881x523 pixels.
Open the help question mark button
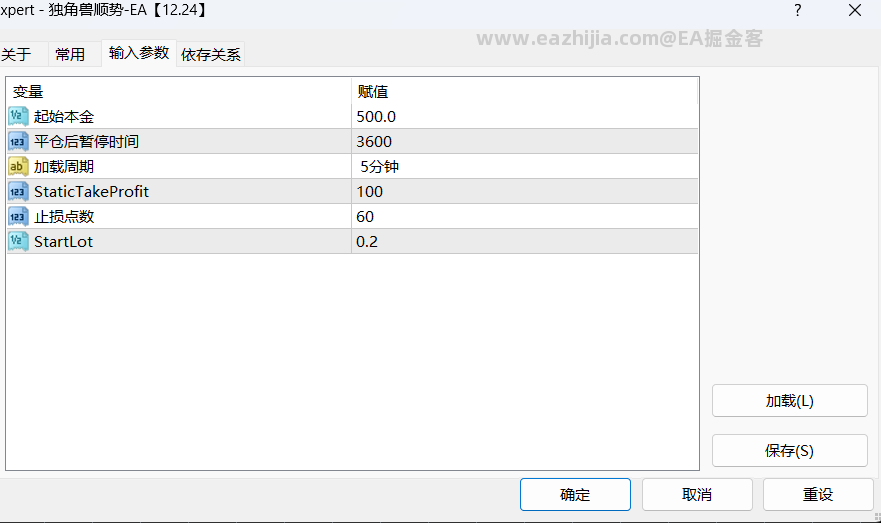tap(798, 10)
